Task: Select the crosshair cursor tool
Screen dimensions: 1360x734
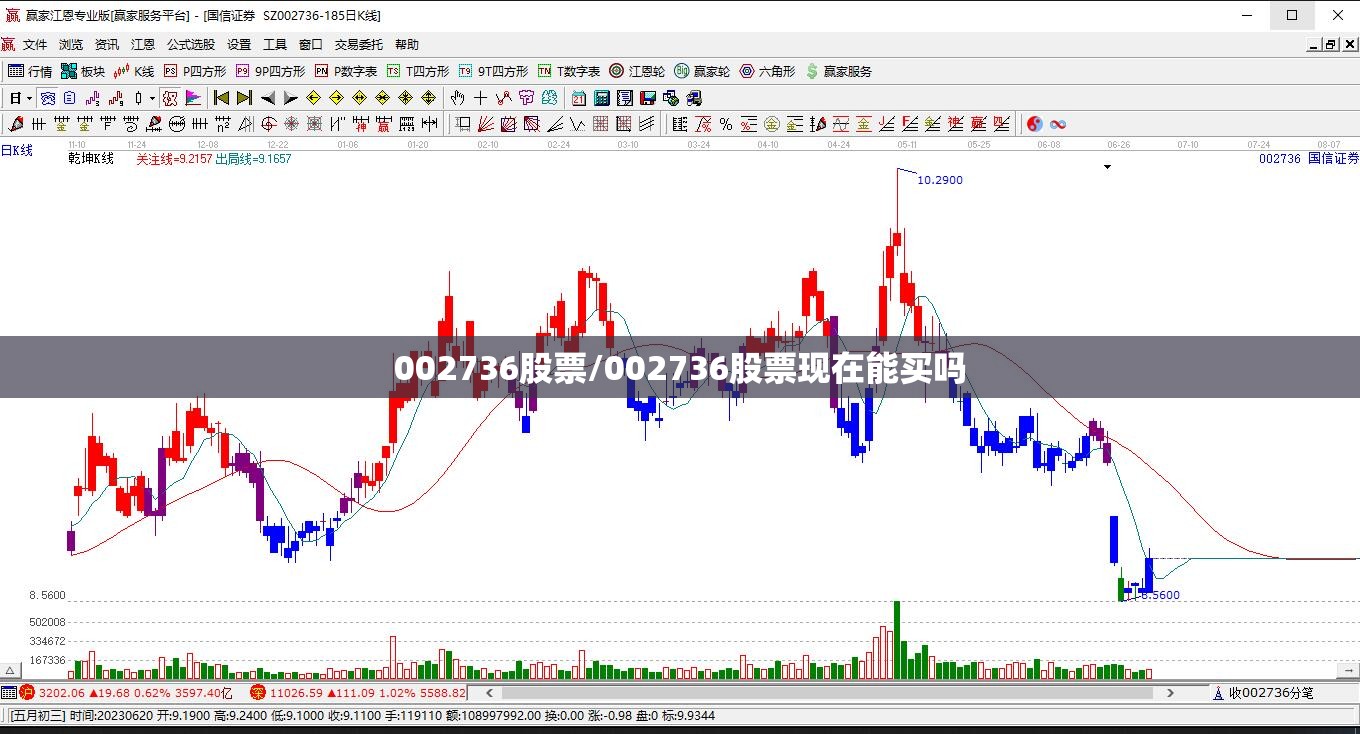Action: [480, 98]
